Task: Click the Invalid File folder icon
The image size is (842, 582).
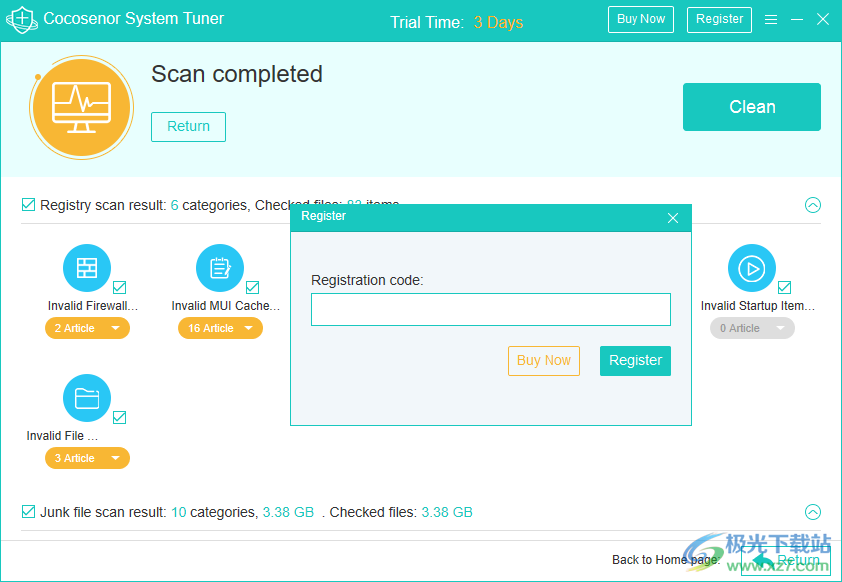Action: (87, 399)
